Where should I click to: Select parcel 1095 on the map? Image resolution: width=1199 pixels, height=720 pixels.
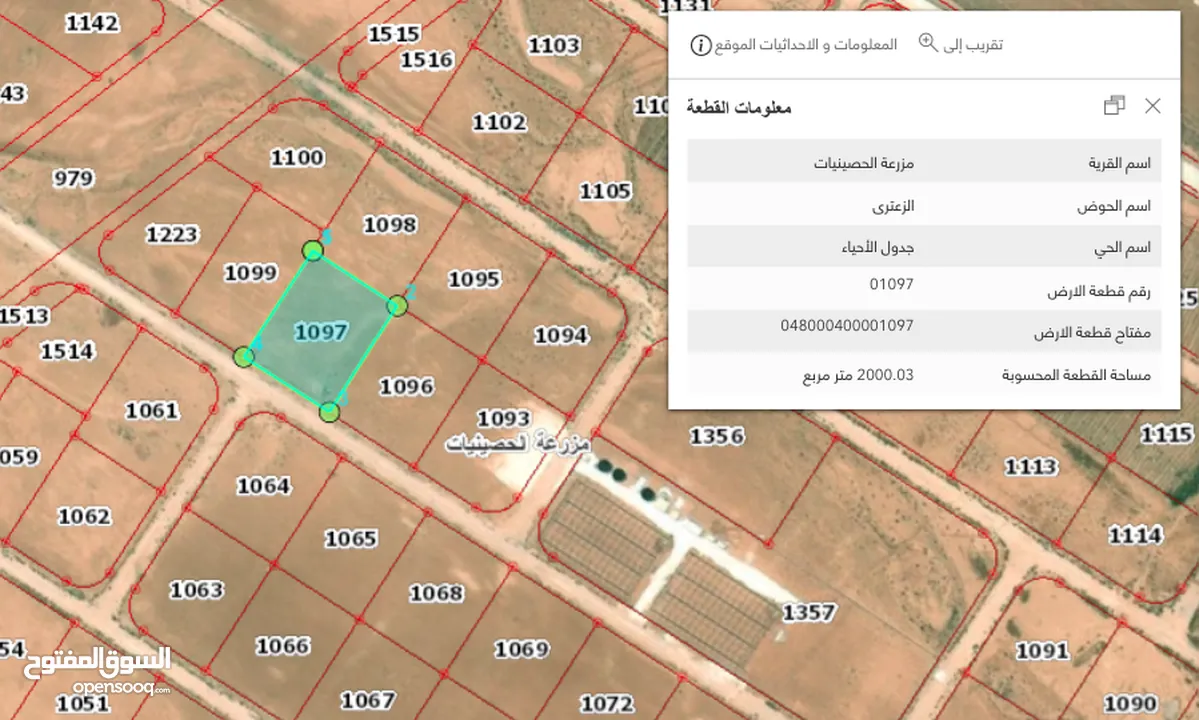474,280
